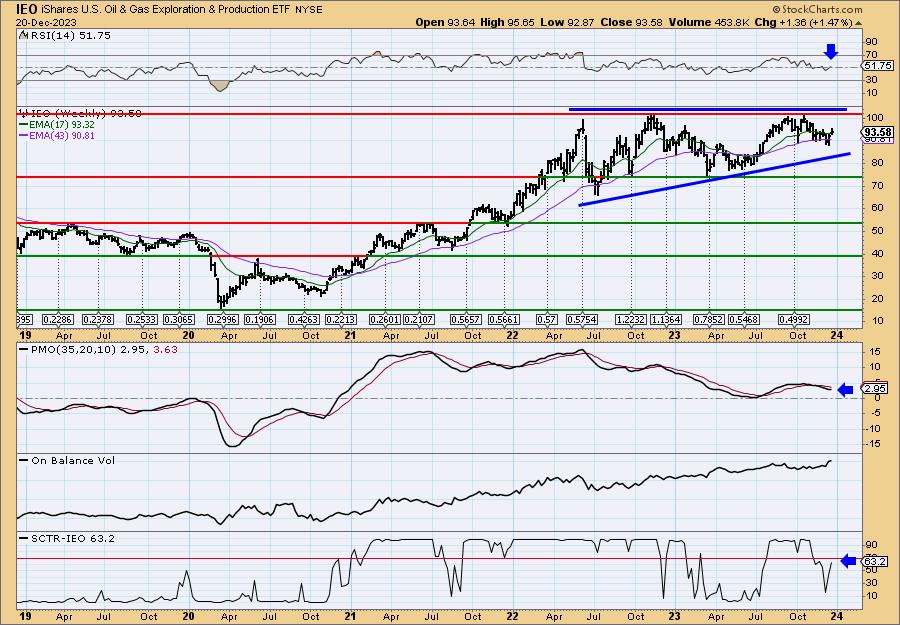900x625 pixels.
Task: Click the 0.57 dividend label
Action: coord(546,320)
